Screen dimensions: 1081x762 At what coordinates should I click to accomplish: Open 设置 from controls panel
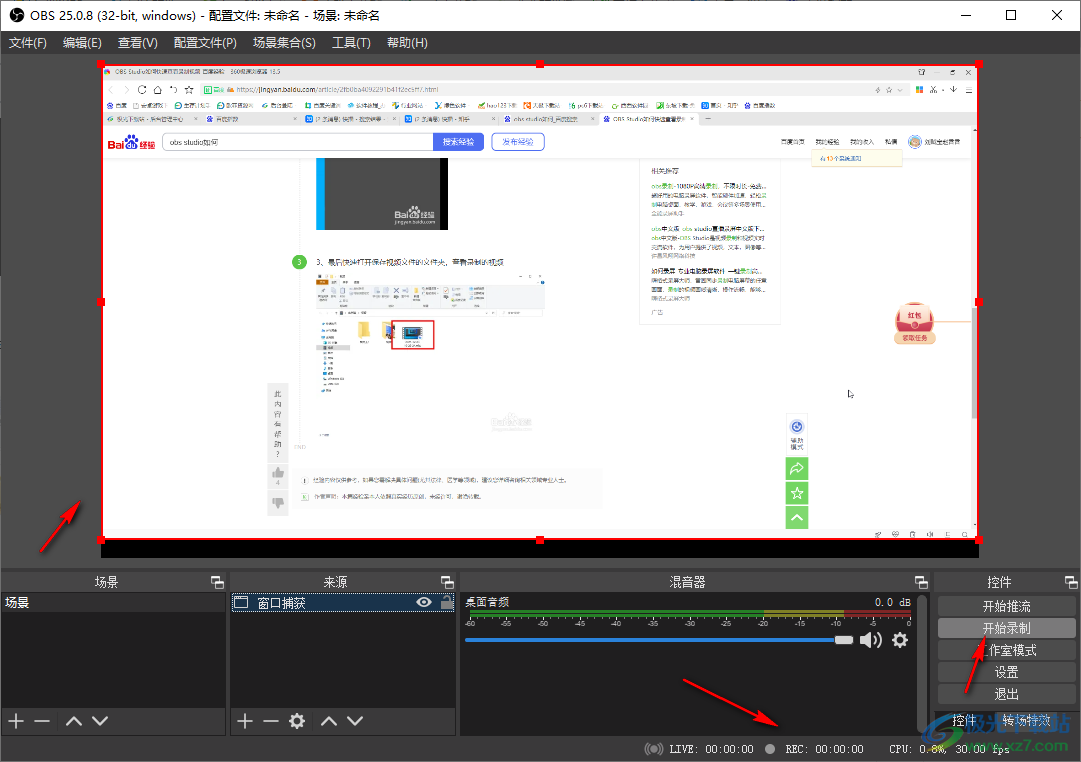click(1007, 672)
